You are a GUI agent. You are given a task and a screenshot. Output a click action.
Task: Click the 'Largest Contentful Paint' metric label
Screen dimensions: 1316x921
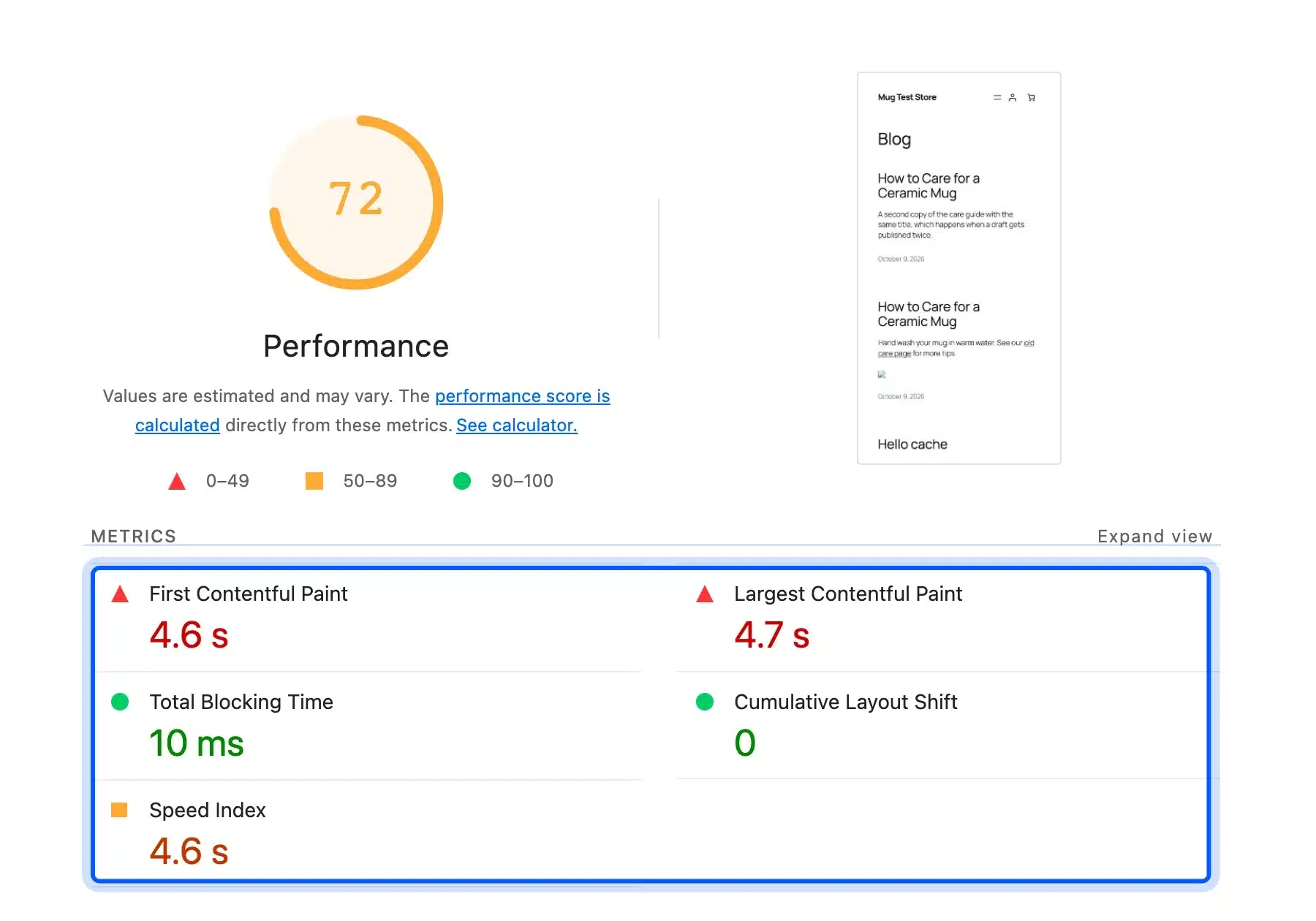pos(848,594)
